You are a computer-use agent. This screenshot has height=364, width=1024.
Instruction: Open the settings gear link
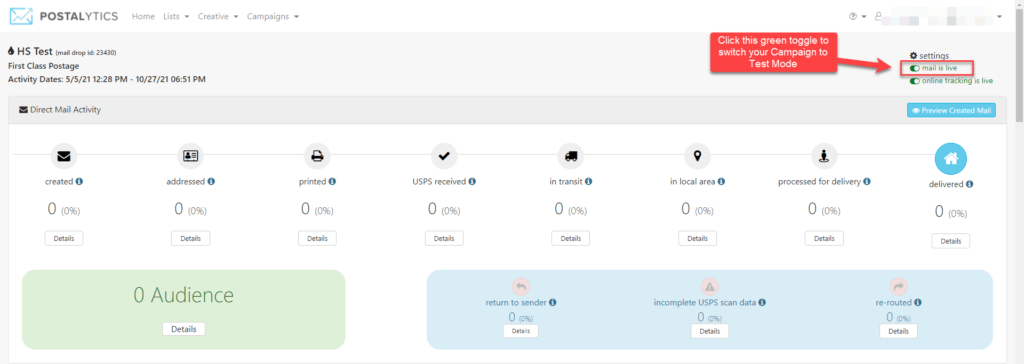click(x=929, y=56)
